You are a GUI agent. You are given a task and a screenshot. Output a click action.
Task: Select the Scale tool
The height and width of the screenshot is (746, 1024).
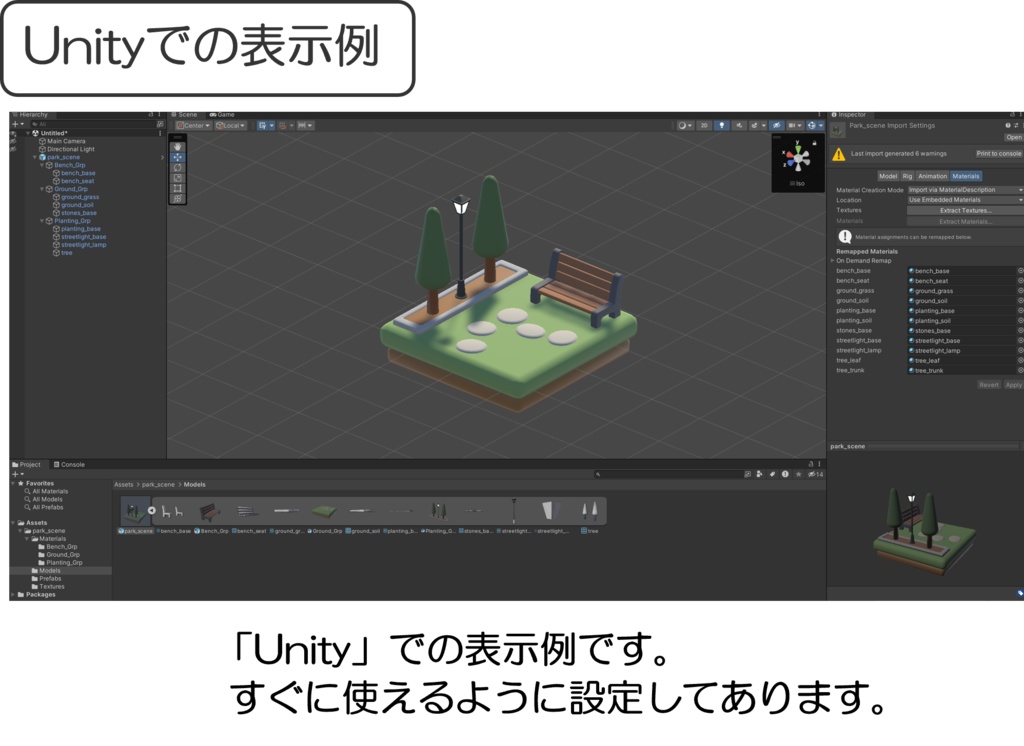pos(178,178)
